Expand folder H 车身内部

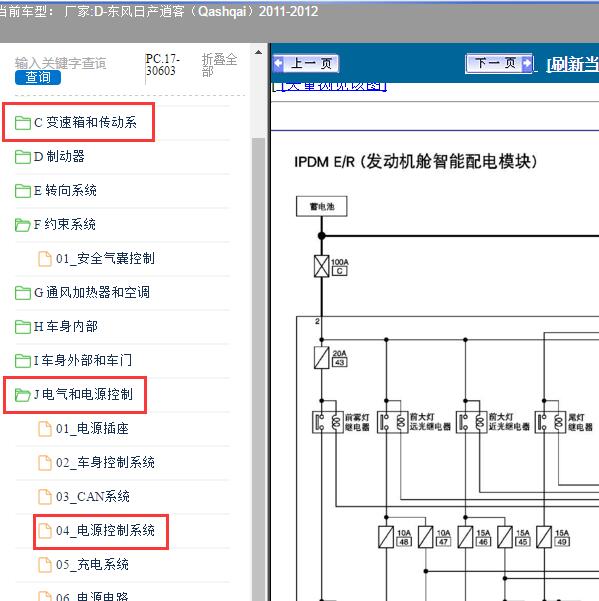coord(66,327)
